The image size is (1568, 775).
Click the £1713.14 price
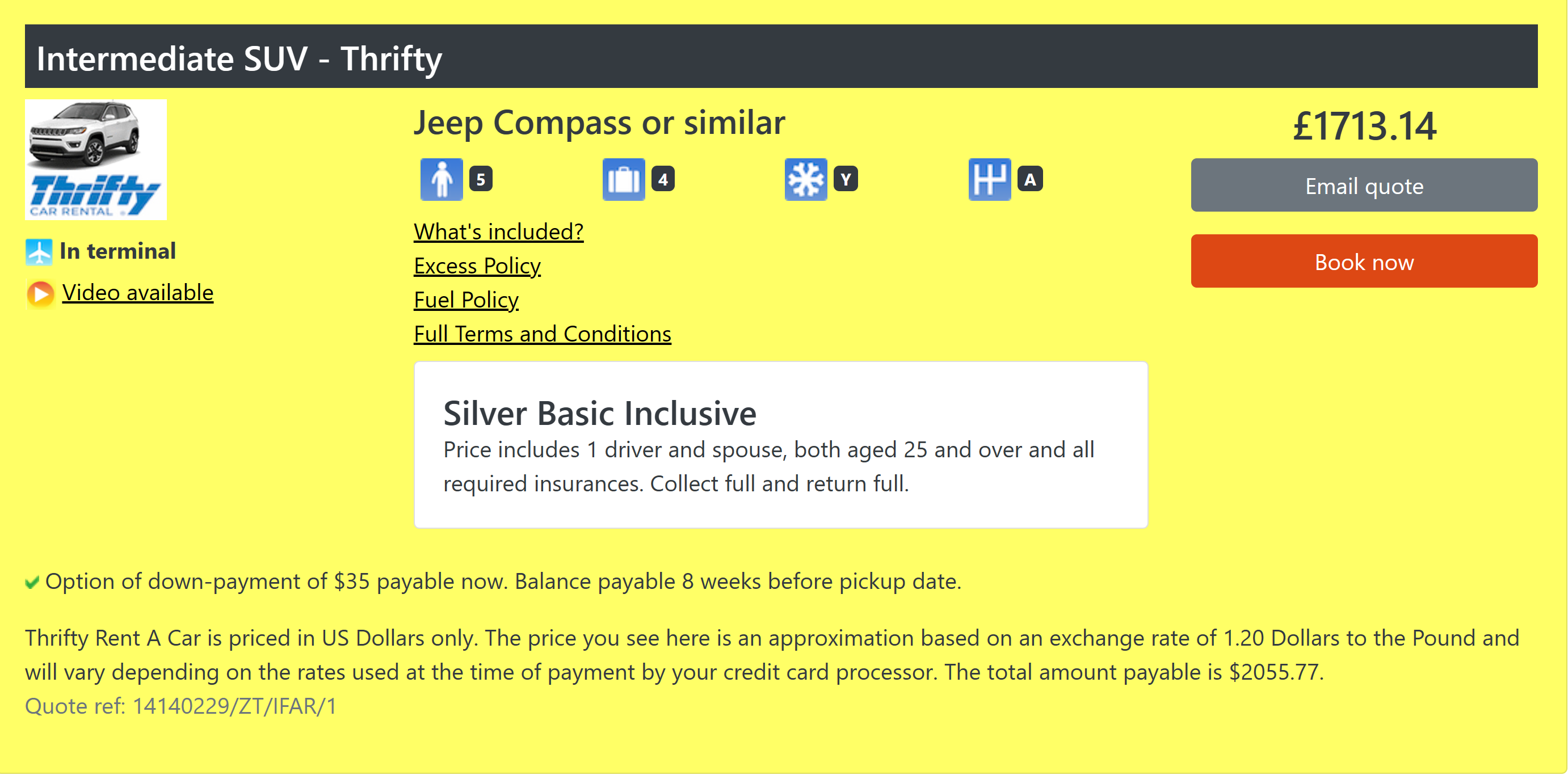[x=1364, y=126]
